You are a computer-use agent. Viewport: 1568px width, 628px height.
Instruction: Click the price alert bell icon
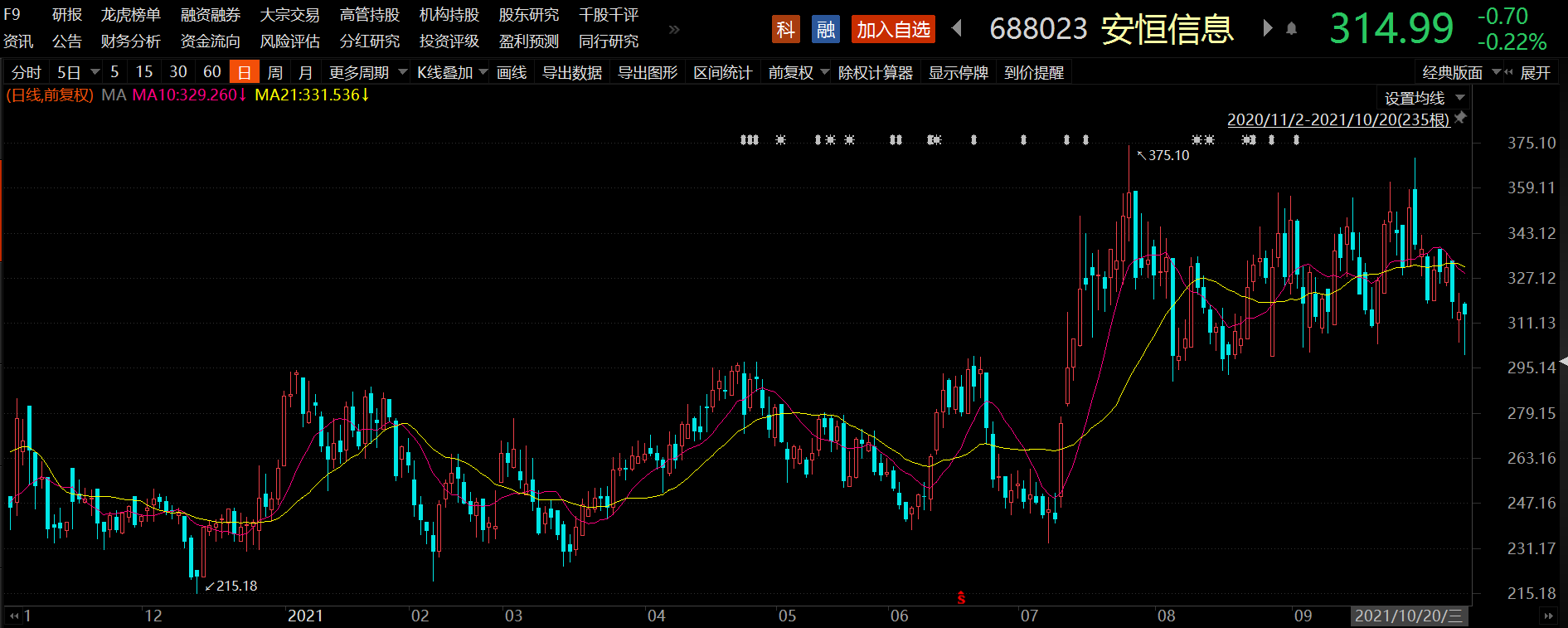1291,29
